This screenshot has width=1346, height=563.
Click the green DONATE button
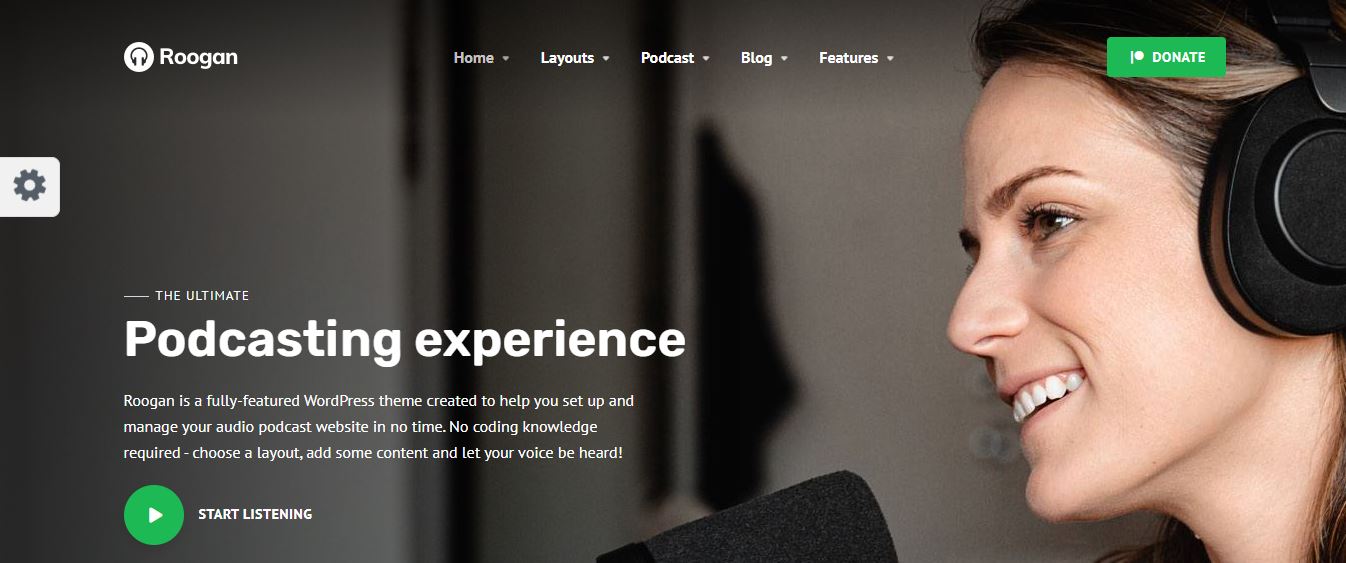tap(1166, 57)
